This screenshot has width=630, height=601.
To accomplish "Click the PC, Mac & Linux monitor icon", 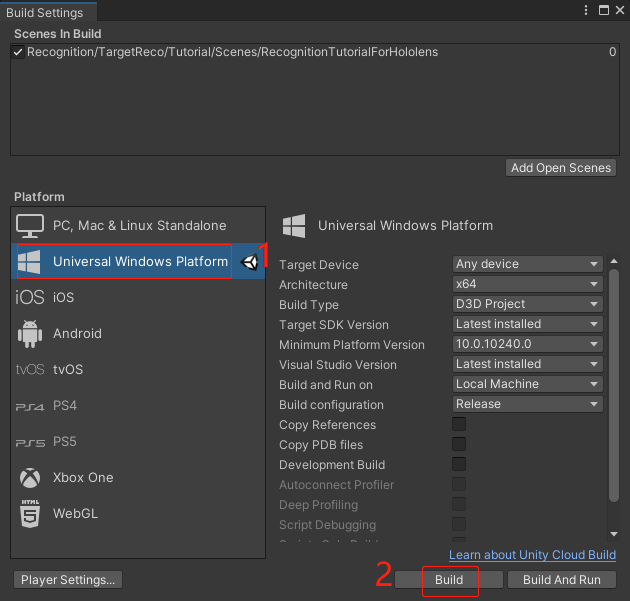I will pyautogui.click(x=30, y=226).
